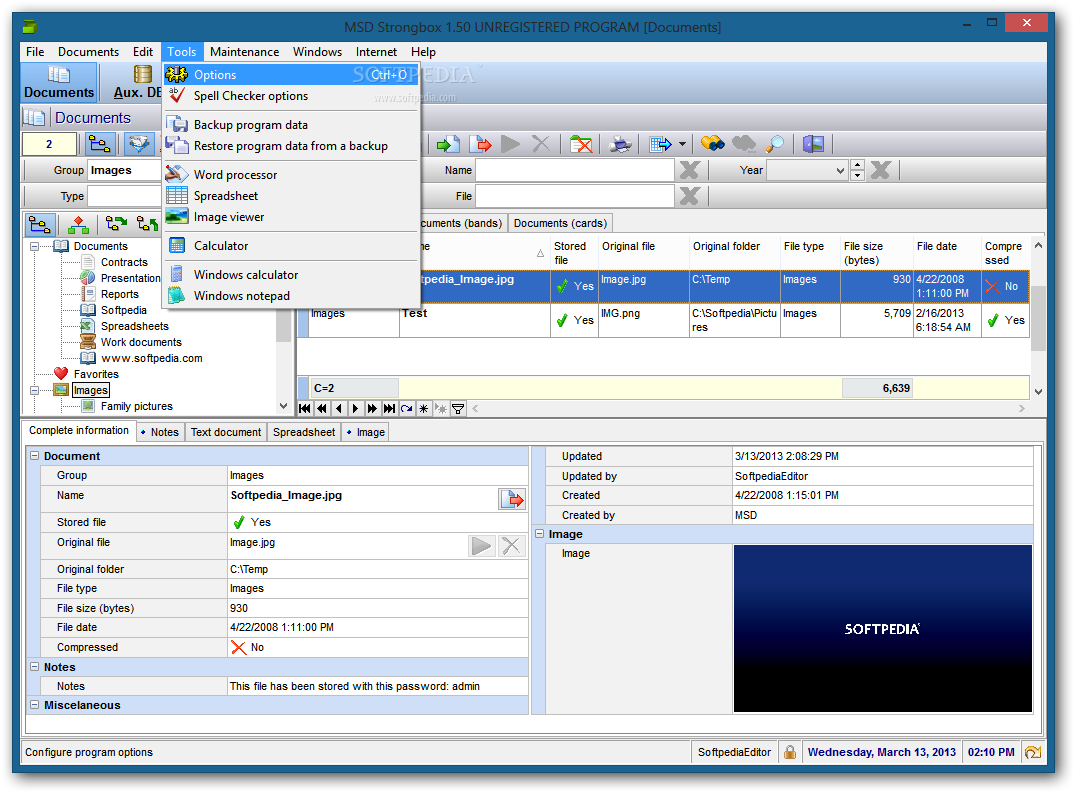Viewport: 1075px width, 793px height.
Task: Open the built-in Calculator
Action: tap(291, 246)
